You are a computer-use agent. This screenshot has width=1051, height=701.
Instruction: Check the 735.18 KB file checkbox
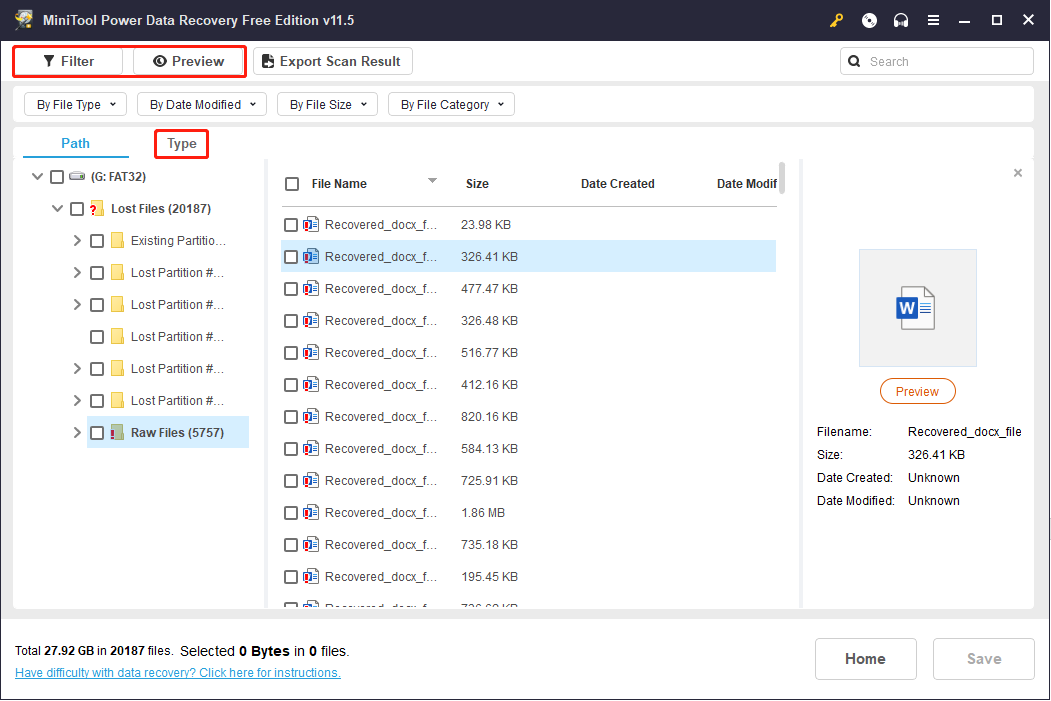point(290,545)
